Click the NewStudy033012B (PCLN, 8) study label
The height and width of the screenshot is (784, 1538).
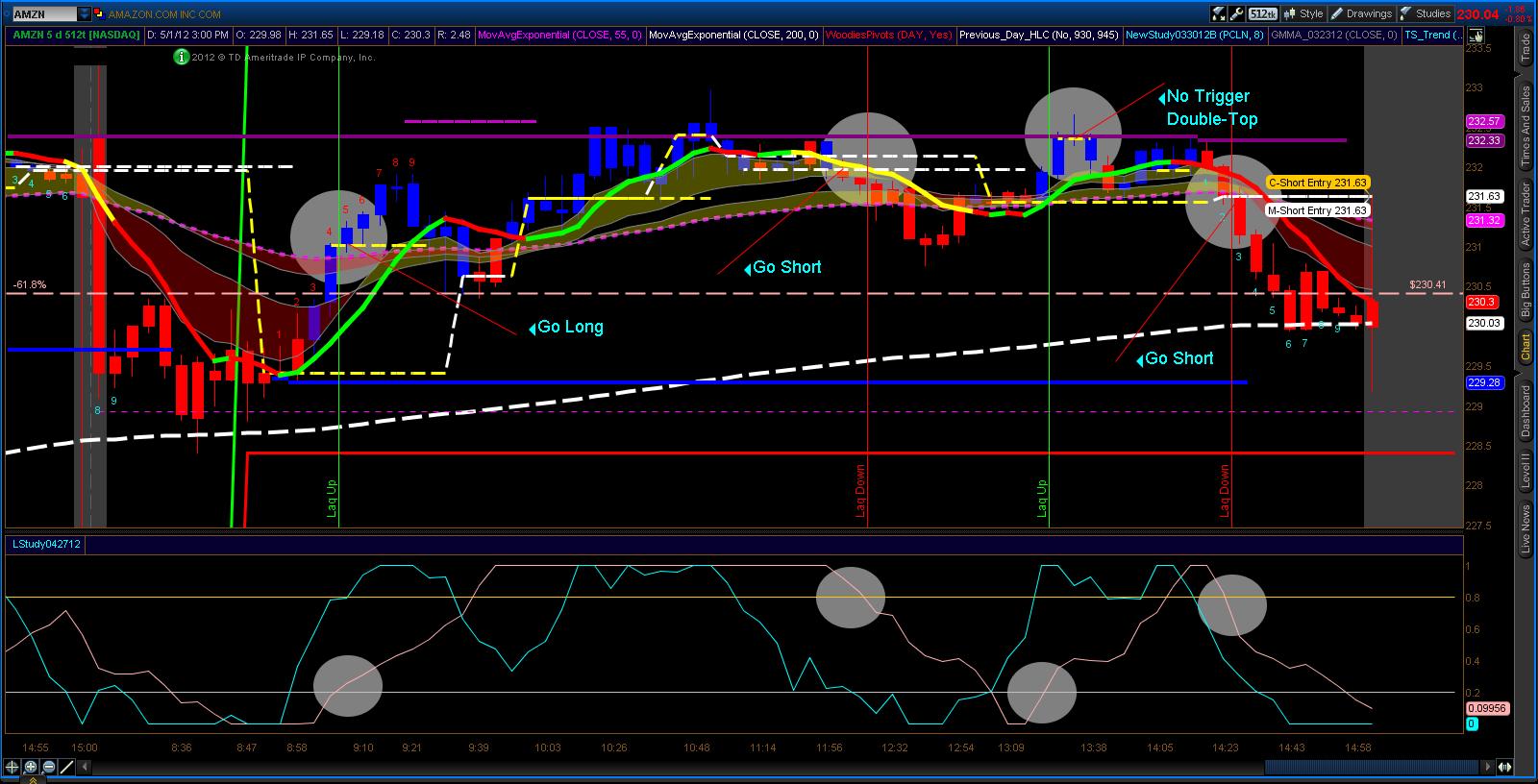coord(1195,36)
